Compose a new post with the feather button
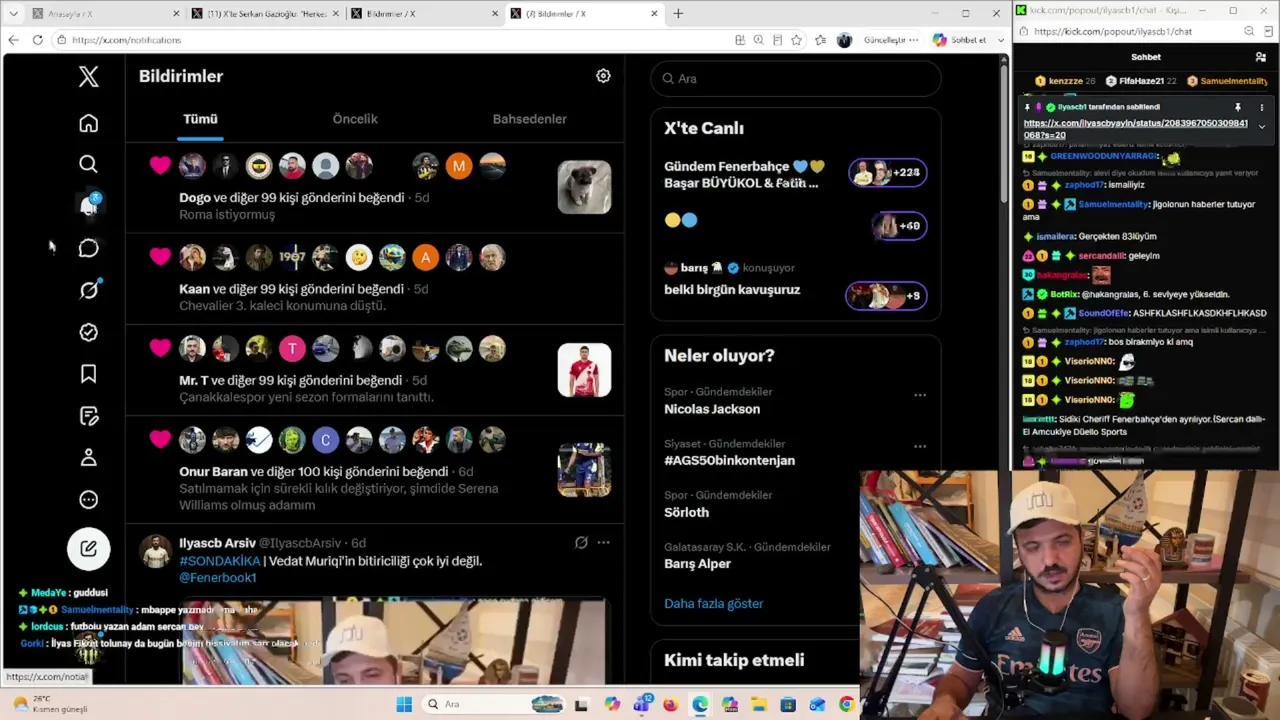 [89, 548]
